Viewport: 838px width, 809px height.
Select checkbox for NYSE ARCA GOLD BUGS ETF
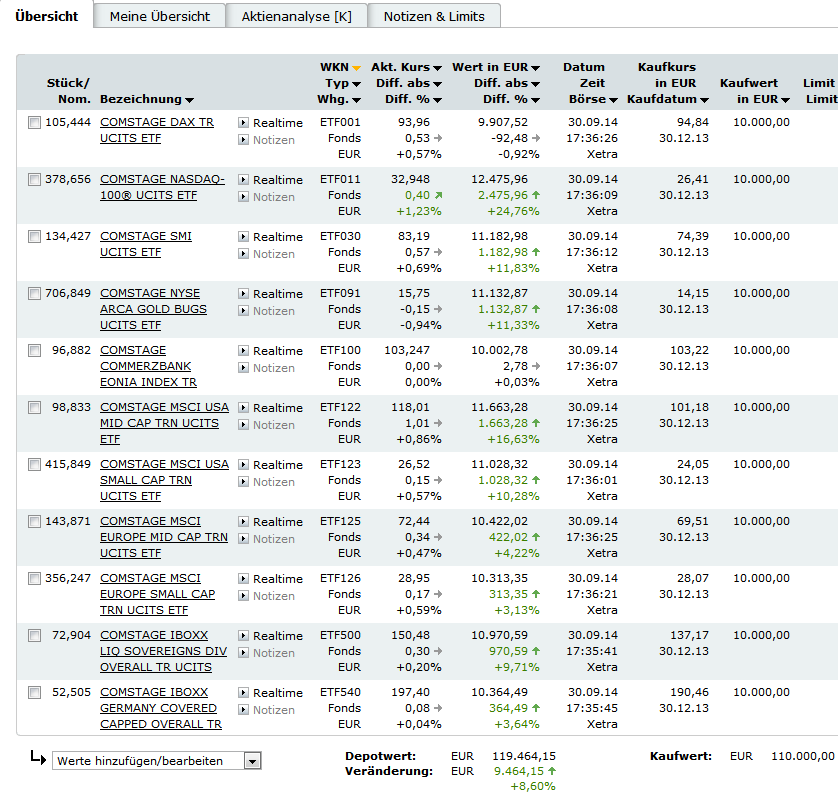pyautogui.click(x=34, y=294)
